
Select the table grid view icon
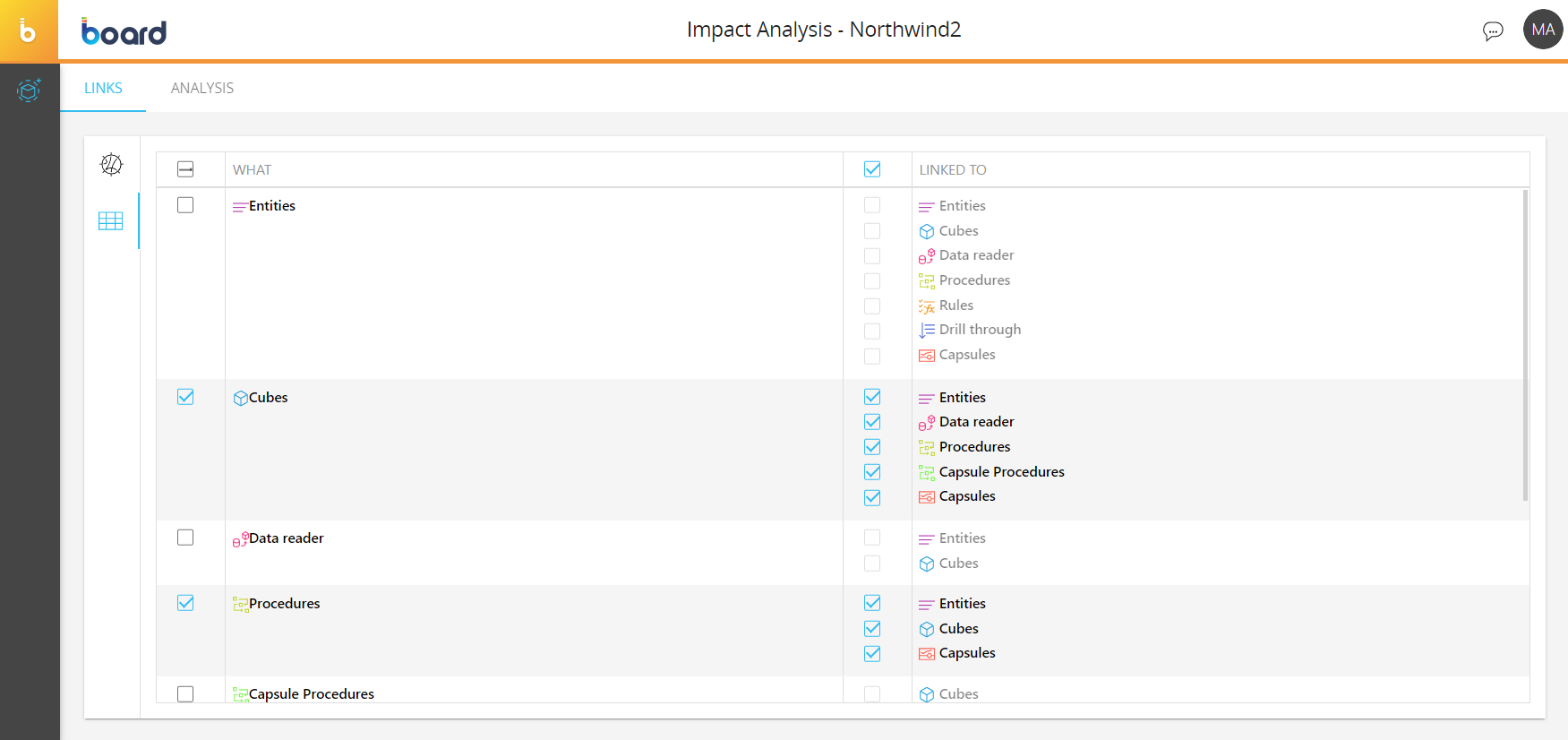click(x=111, y=221)
